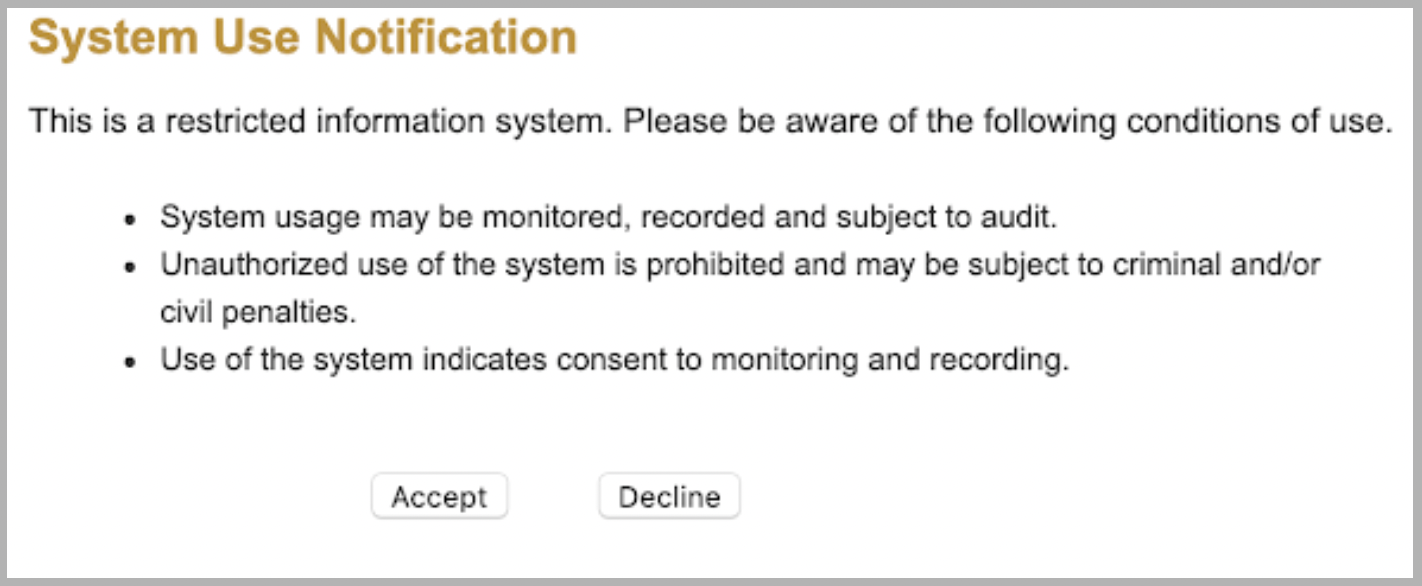This screenshot has width=1422, height=586.
Task: Click the Accept button
Action: click(439, 497)
